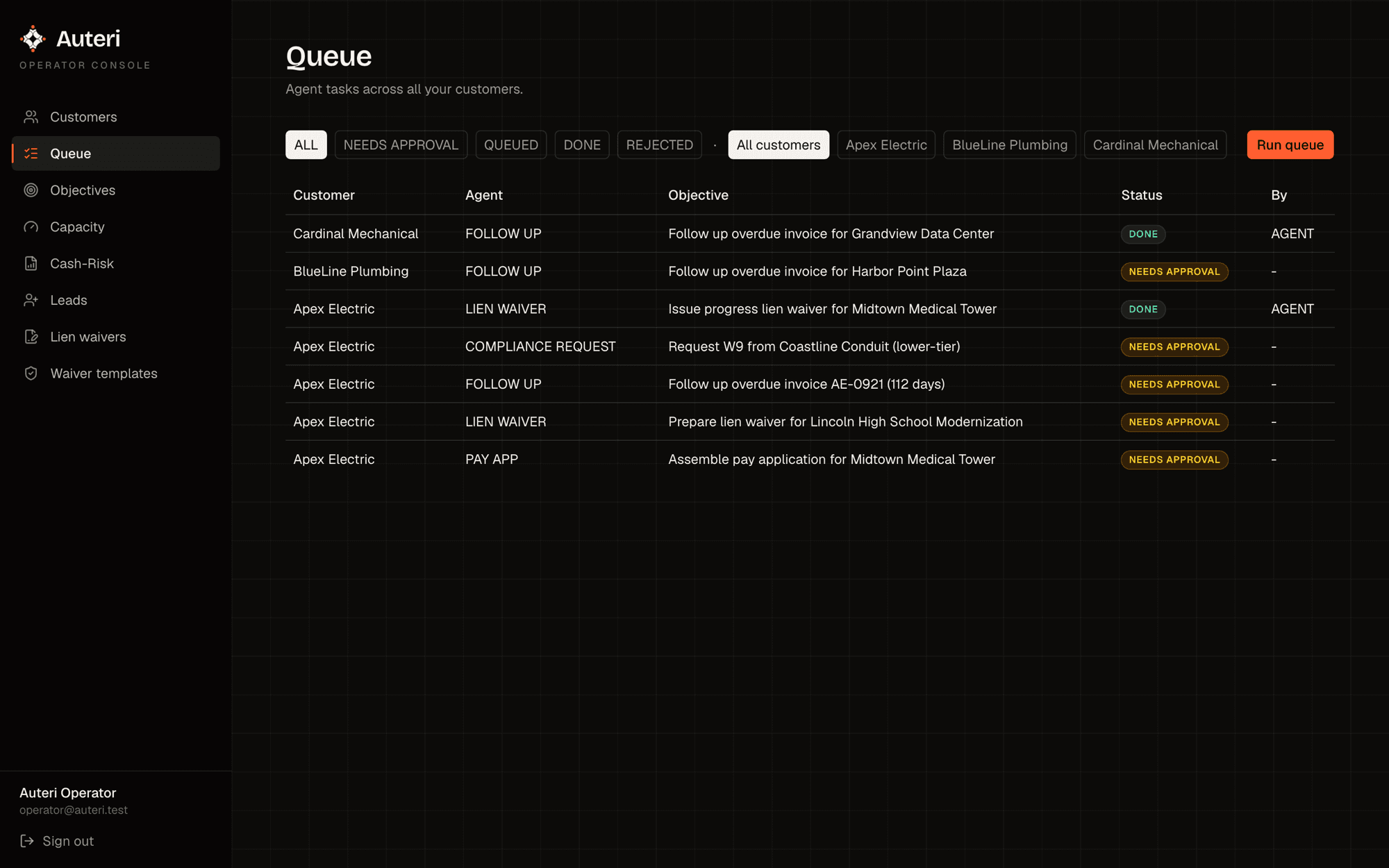Filter tasks to Cardinal Mechanical
Viewport: 1389px width, 868px height.
click(x=1156, y=144)
